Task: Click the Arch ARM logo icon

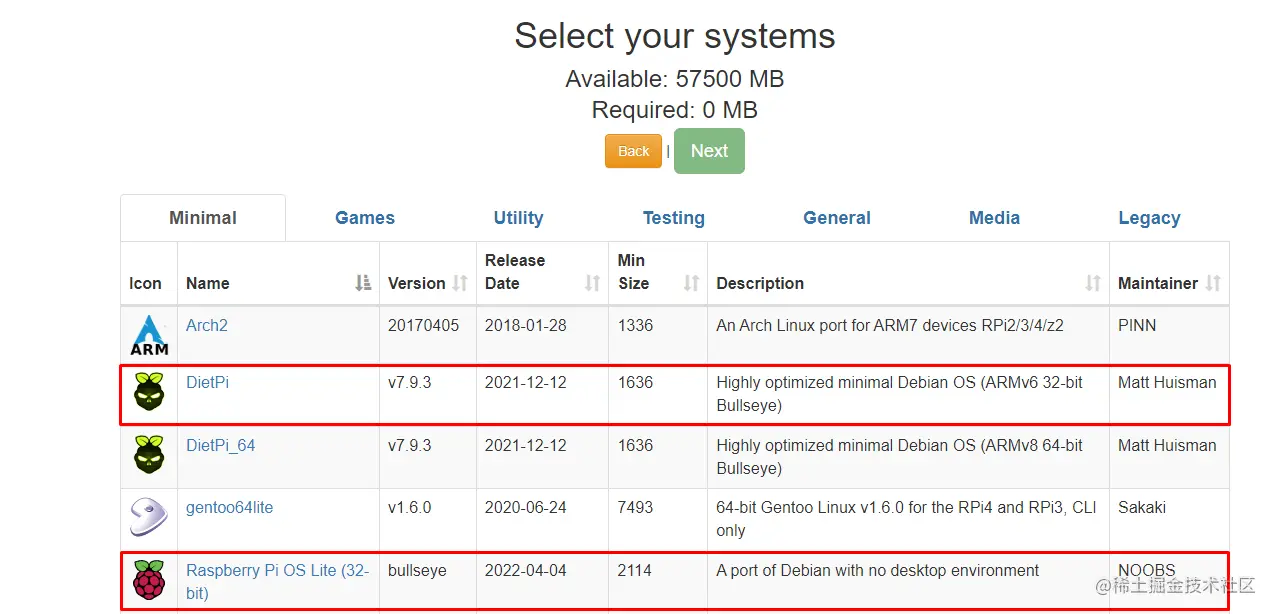Action: [149, 335]
